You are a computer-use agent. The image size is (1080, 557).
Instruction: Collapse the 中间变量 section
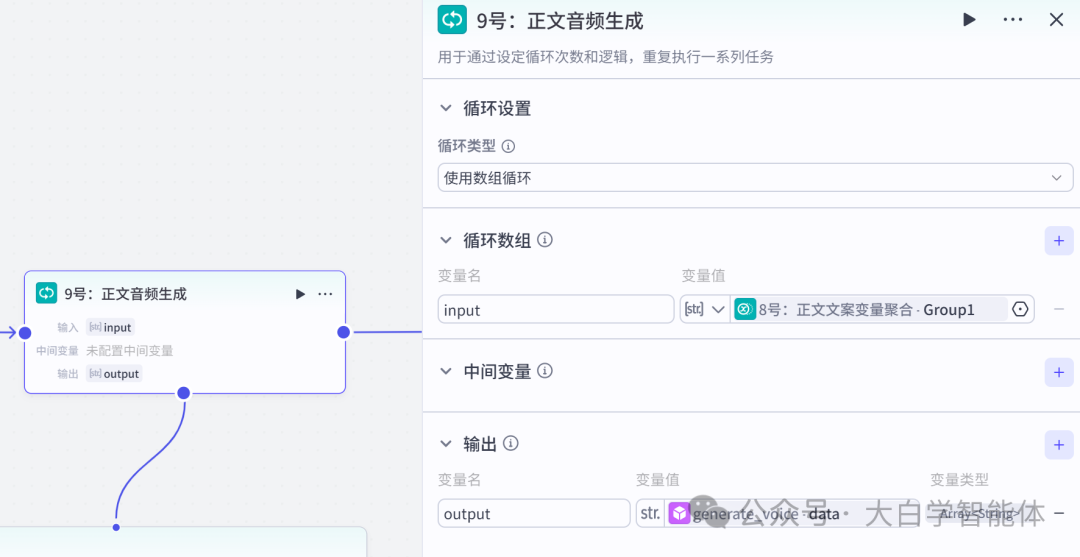pyautogui.click(x=446, y=372)
